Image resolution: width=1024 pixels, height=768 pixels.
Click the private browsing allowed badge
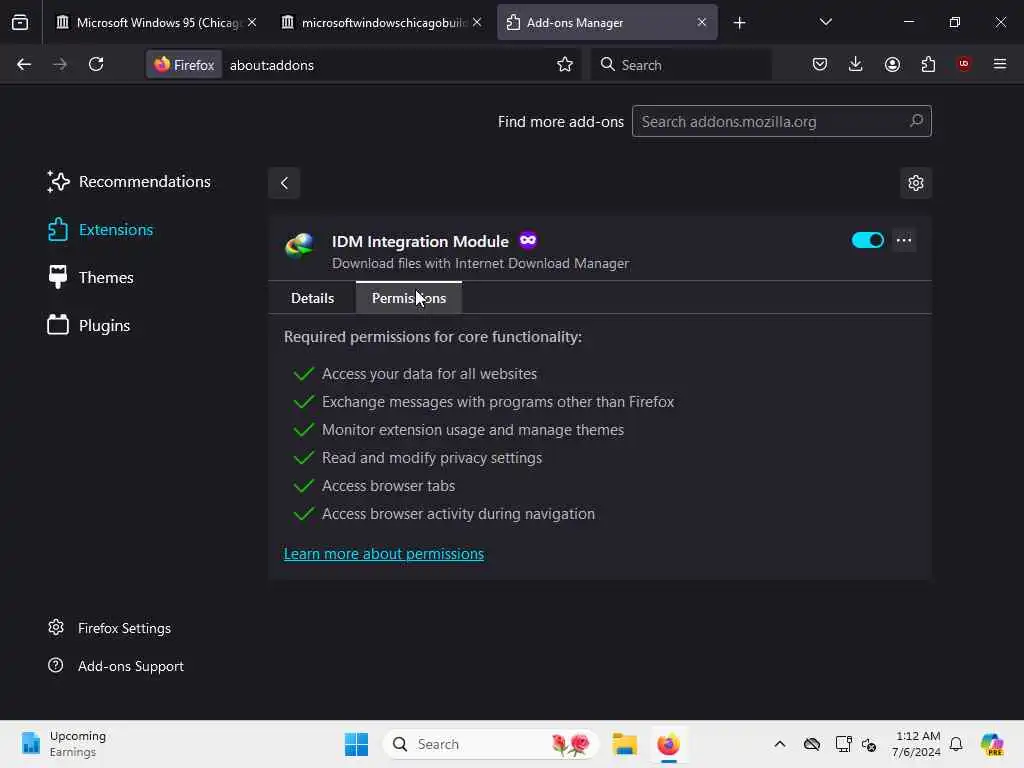tap(528, 240)
